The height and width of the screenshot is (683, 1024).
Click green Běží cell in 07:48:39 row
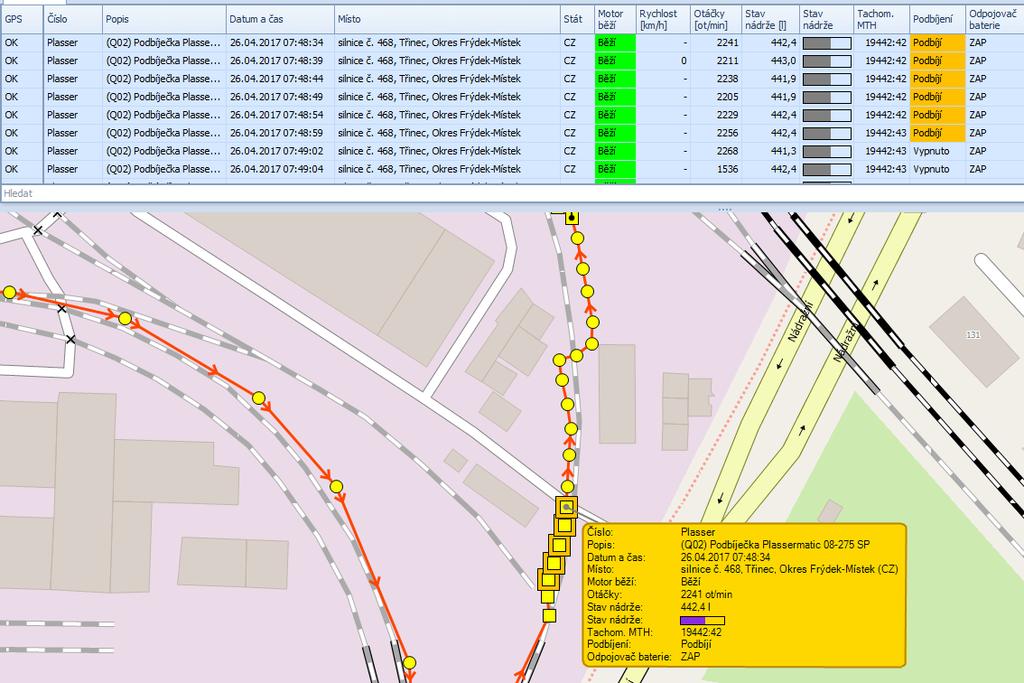point(615,61)
